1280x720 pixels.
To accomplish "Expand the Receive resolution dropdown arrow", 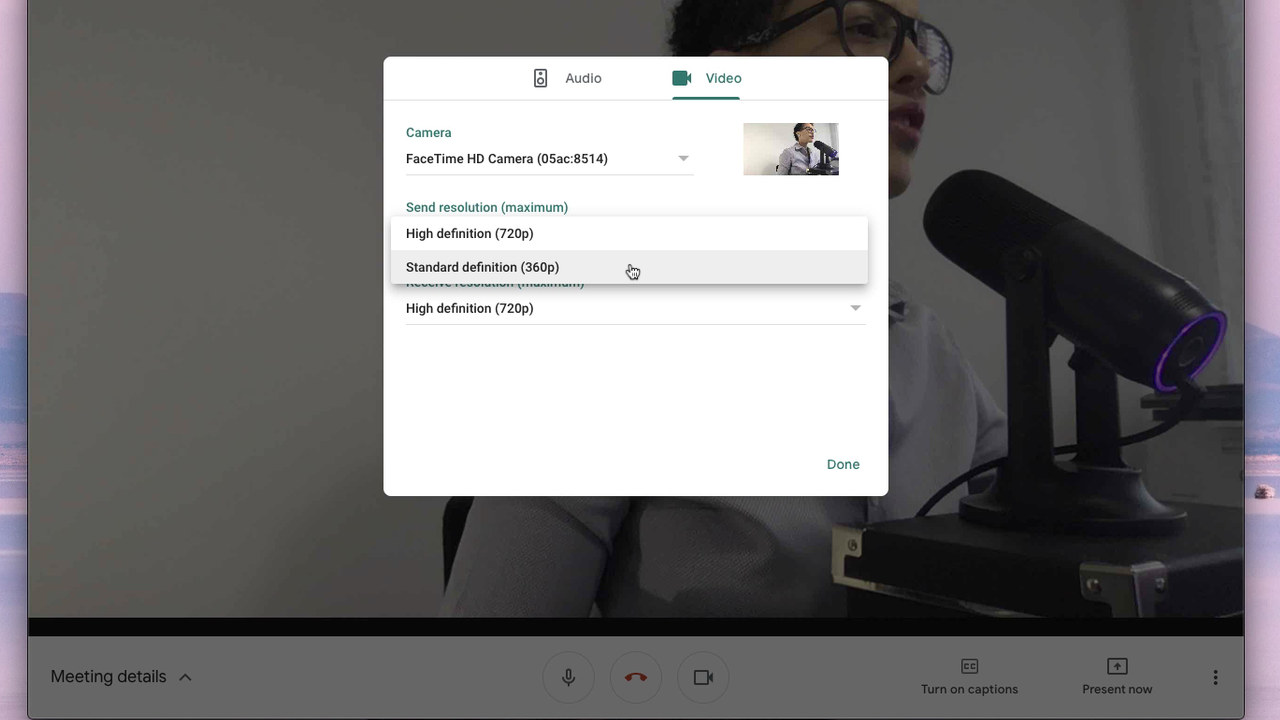I will (855, 308).
